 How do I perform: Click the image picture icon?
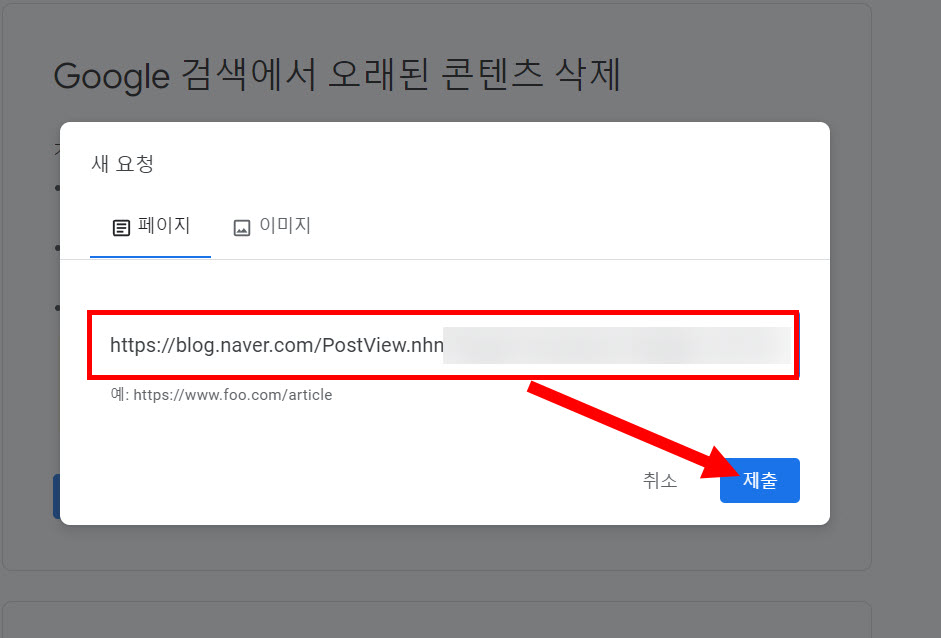point(242,228)
